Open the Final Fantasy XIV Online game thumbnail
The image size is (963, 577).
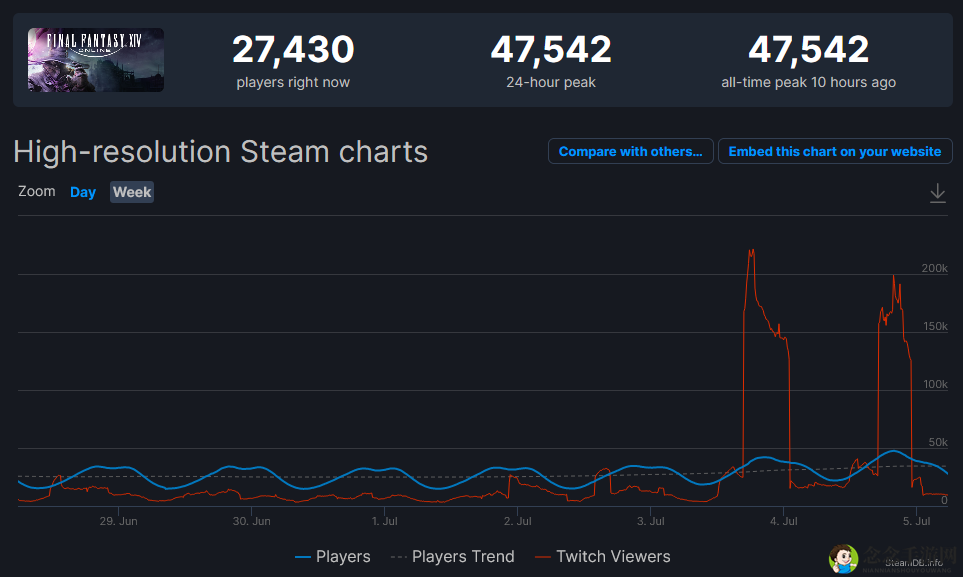click(x=96, y=60)
